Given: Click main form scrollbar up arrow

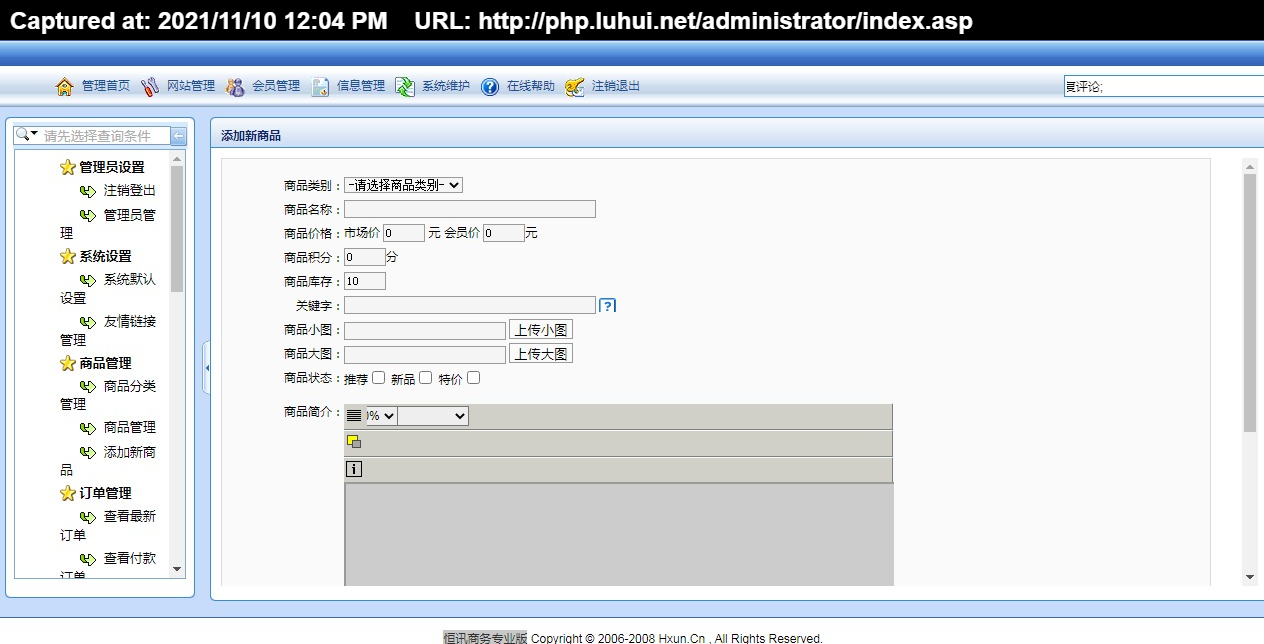Looking at the screenshot, I should (x=1250, y=165).
